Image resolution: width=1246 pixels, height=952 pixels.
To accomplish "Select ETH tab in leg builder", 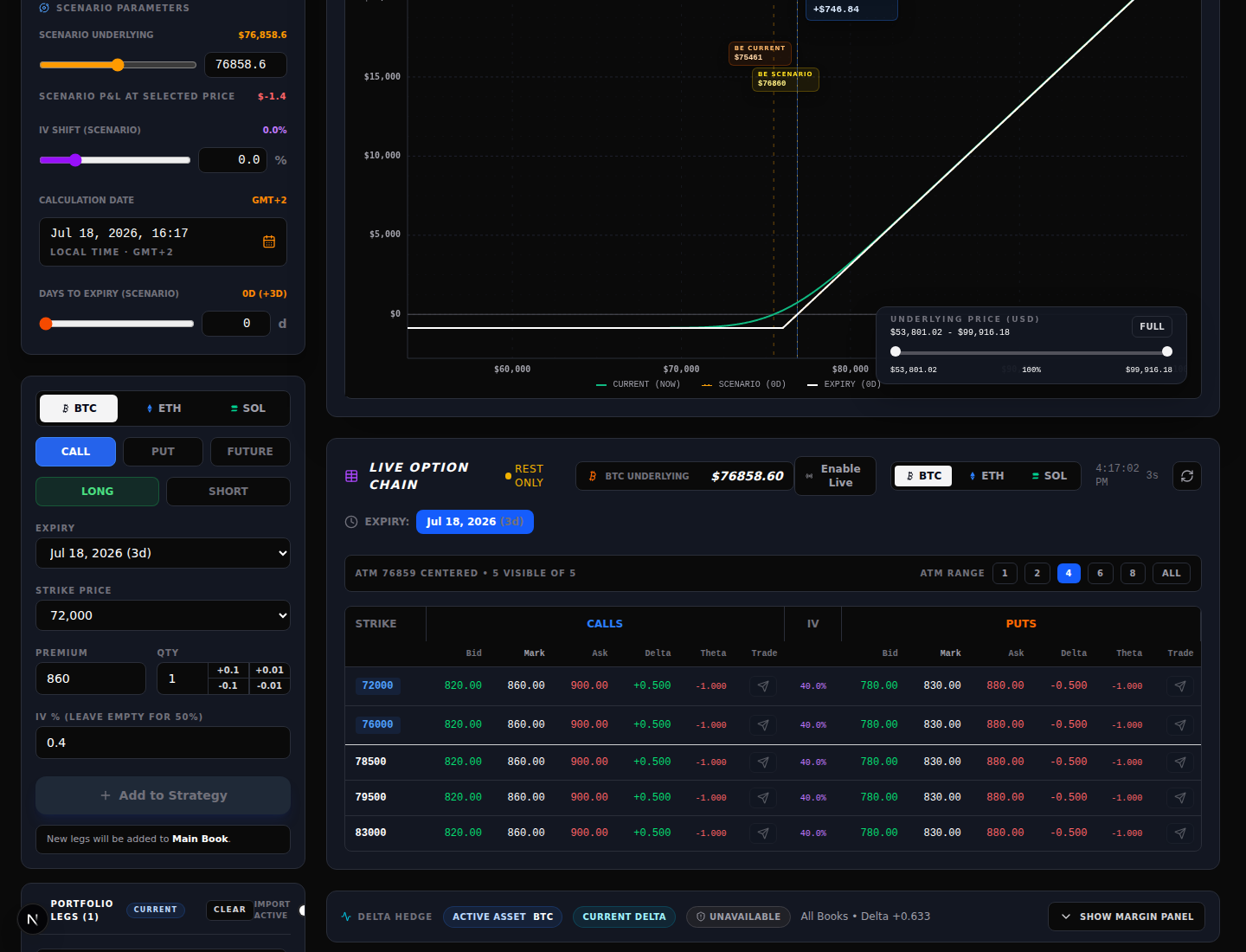I will pyautogui.click(x=164, y=408).
